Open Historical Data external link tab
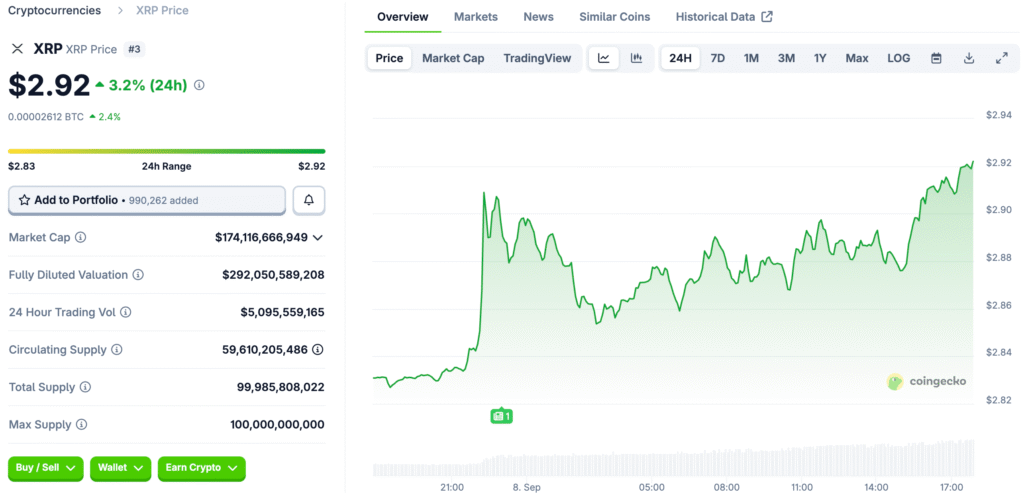The image size is (1024, 493). [724, 17]
